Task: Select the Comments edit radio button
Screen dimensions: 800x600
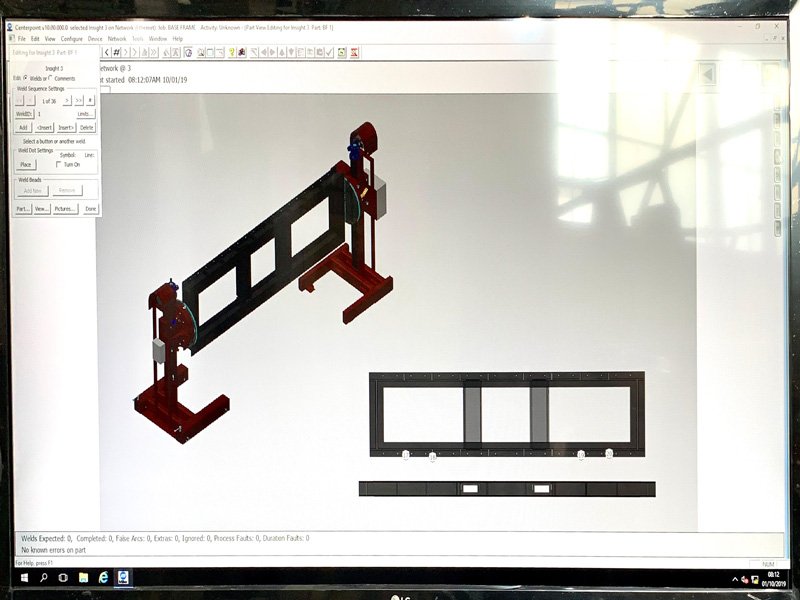Action: click(x=51, y=78)
